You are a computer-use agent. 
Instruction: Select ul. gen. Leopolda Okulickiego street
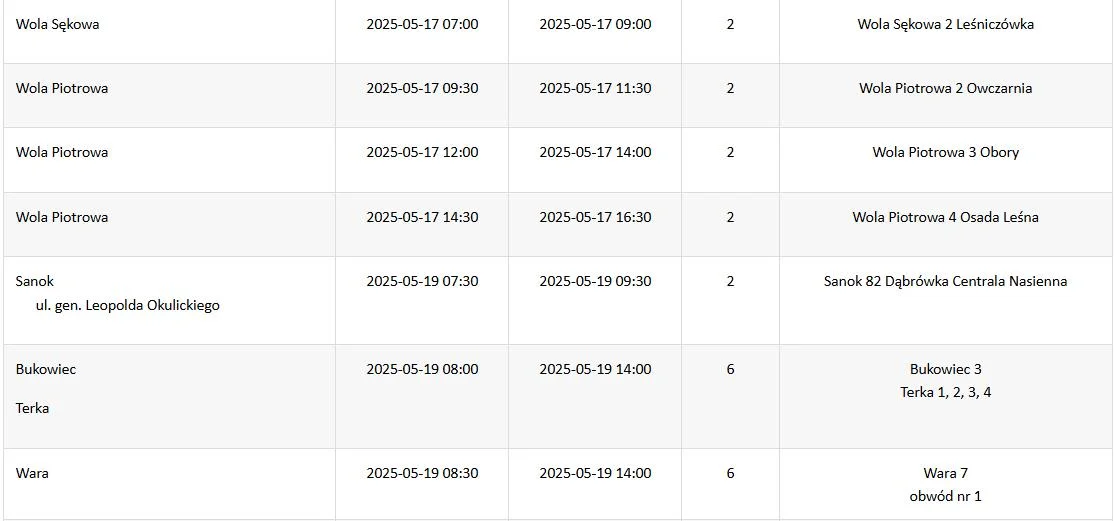(128, 306)
